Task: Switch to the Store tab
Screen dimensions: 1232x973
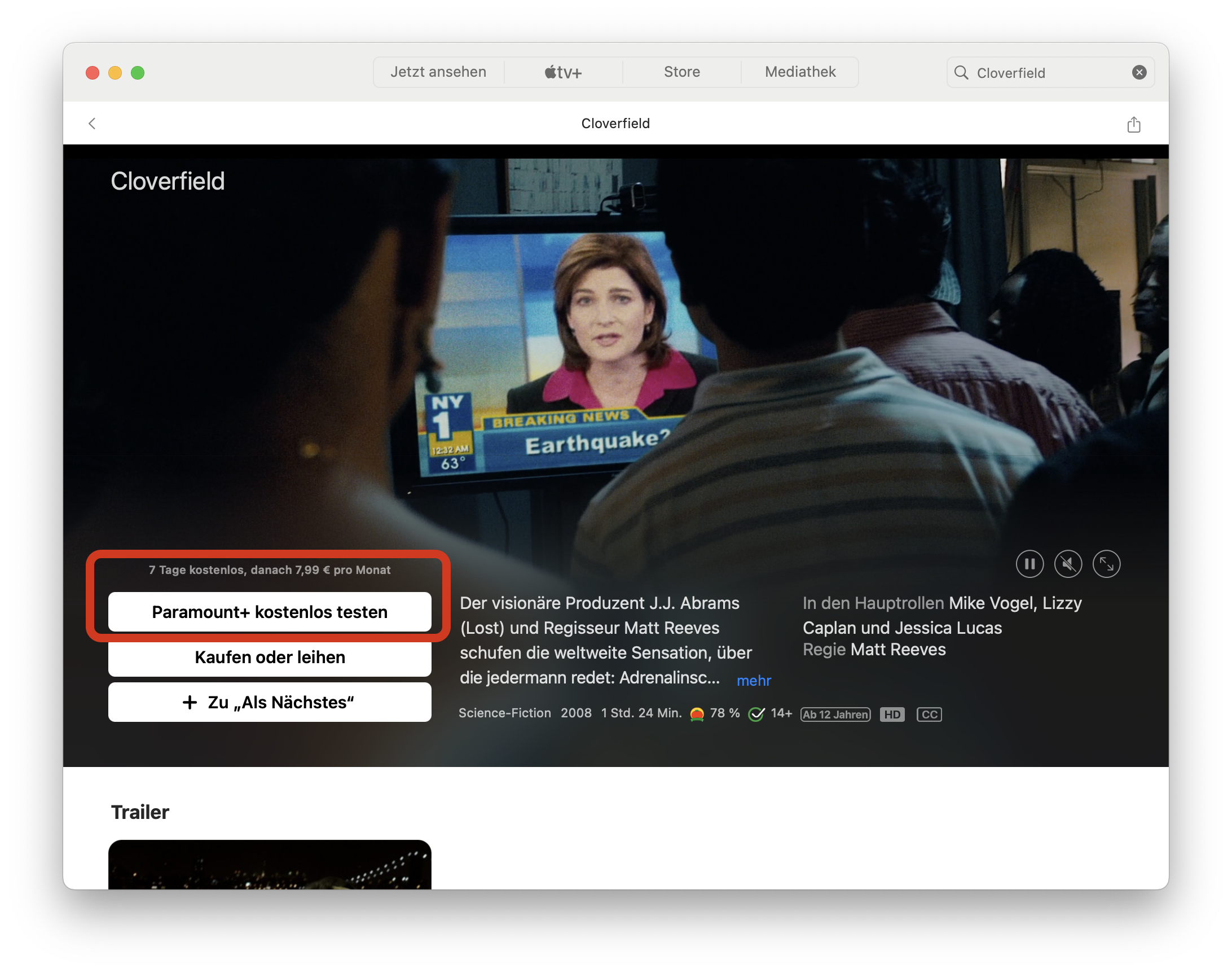Action: (681, 72)
